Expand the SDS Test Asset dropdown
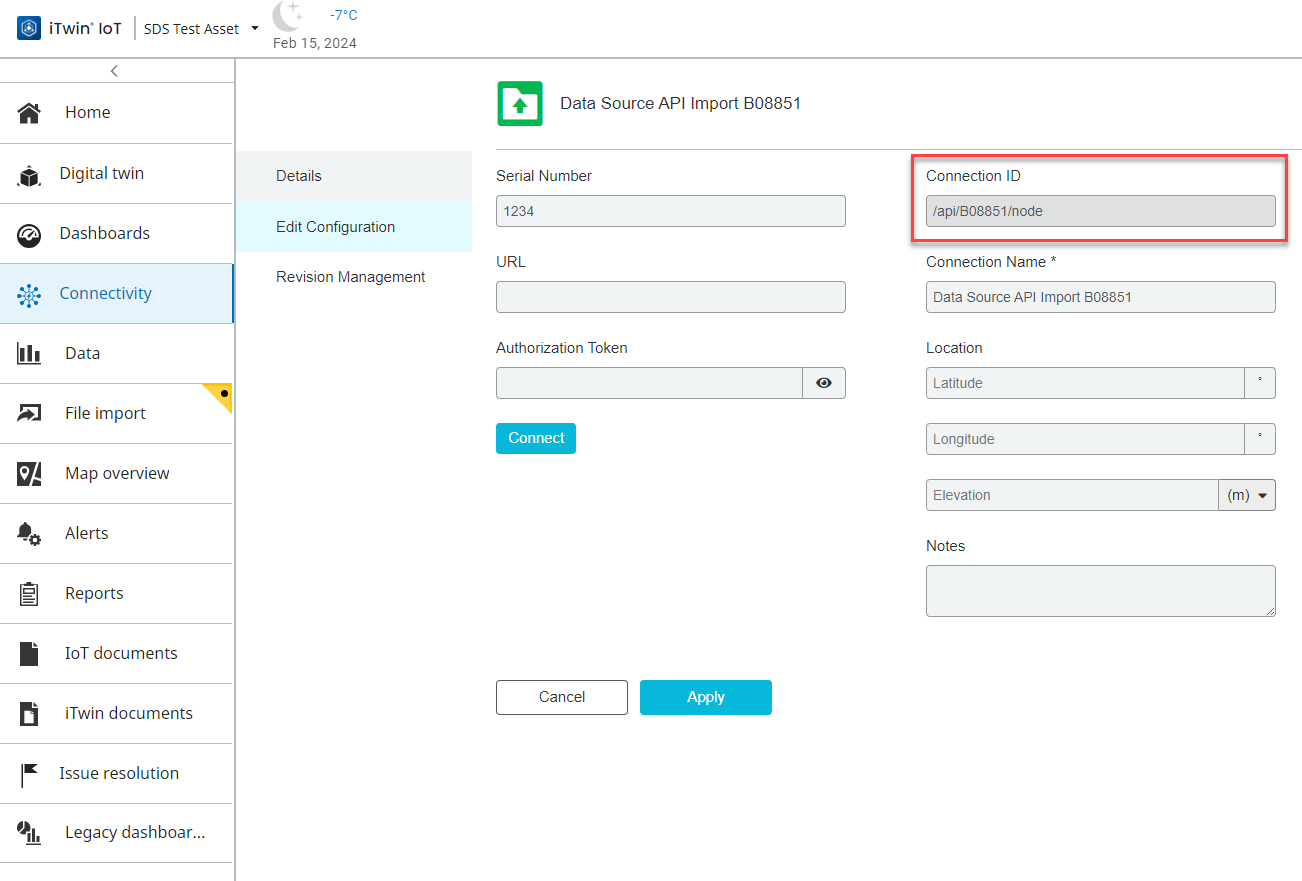This screenshot has width=1302, height=881. pyautogui.click(x=255, y=29)
